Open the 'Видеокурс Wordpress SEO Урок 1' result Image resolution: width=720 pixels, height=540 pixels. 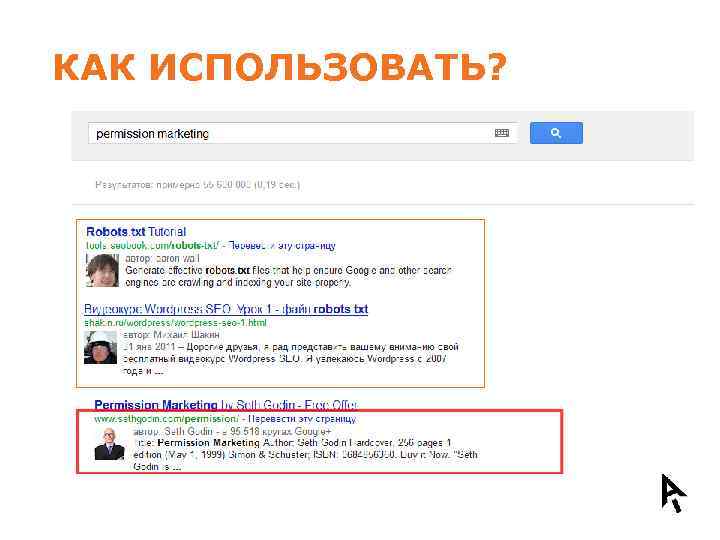coord(226,309)
